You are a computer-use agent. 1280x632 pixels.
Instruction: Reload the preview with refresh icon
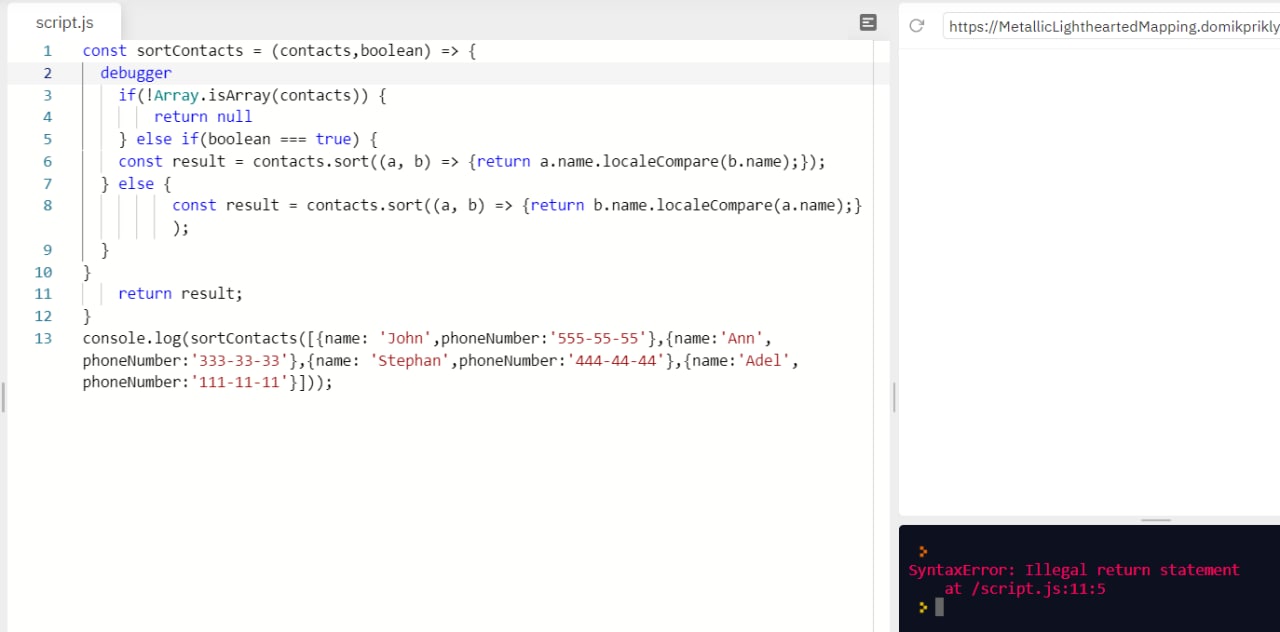916,26
